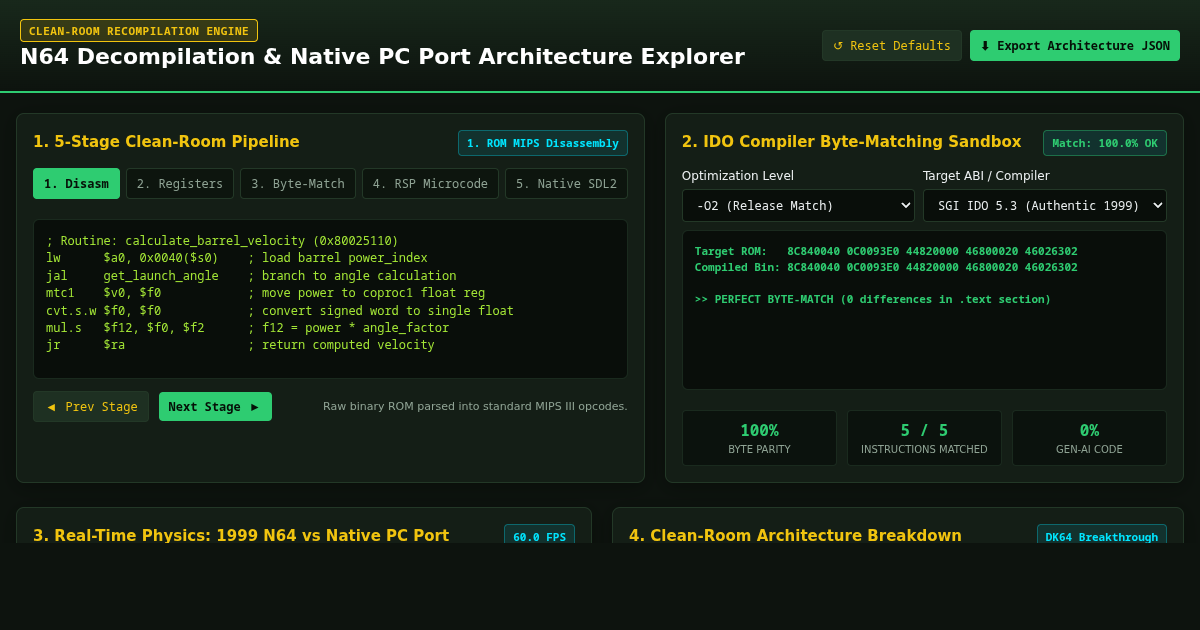The image size is (1200, 630).
Task: Click the DK64 Breakthrough badge
Action: click(1102, 536)
